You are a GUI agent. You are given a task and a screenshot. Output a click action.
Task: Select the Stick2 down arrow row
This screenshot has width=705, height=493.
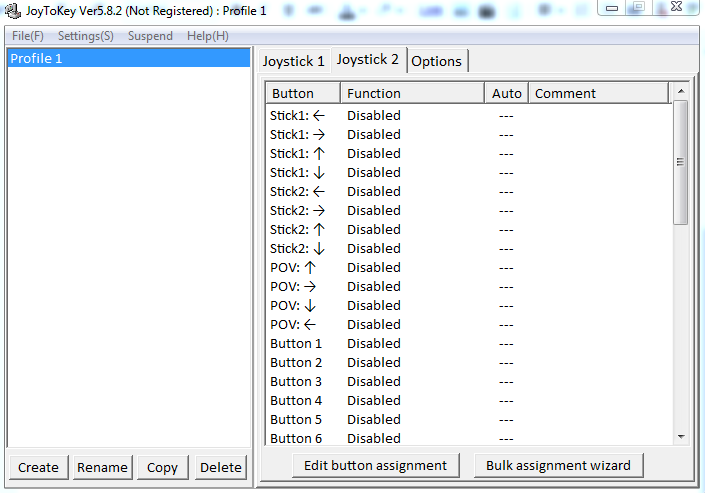pyautogui.click(x=468, y=248)
